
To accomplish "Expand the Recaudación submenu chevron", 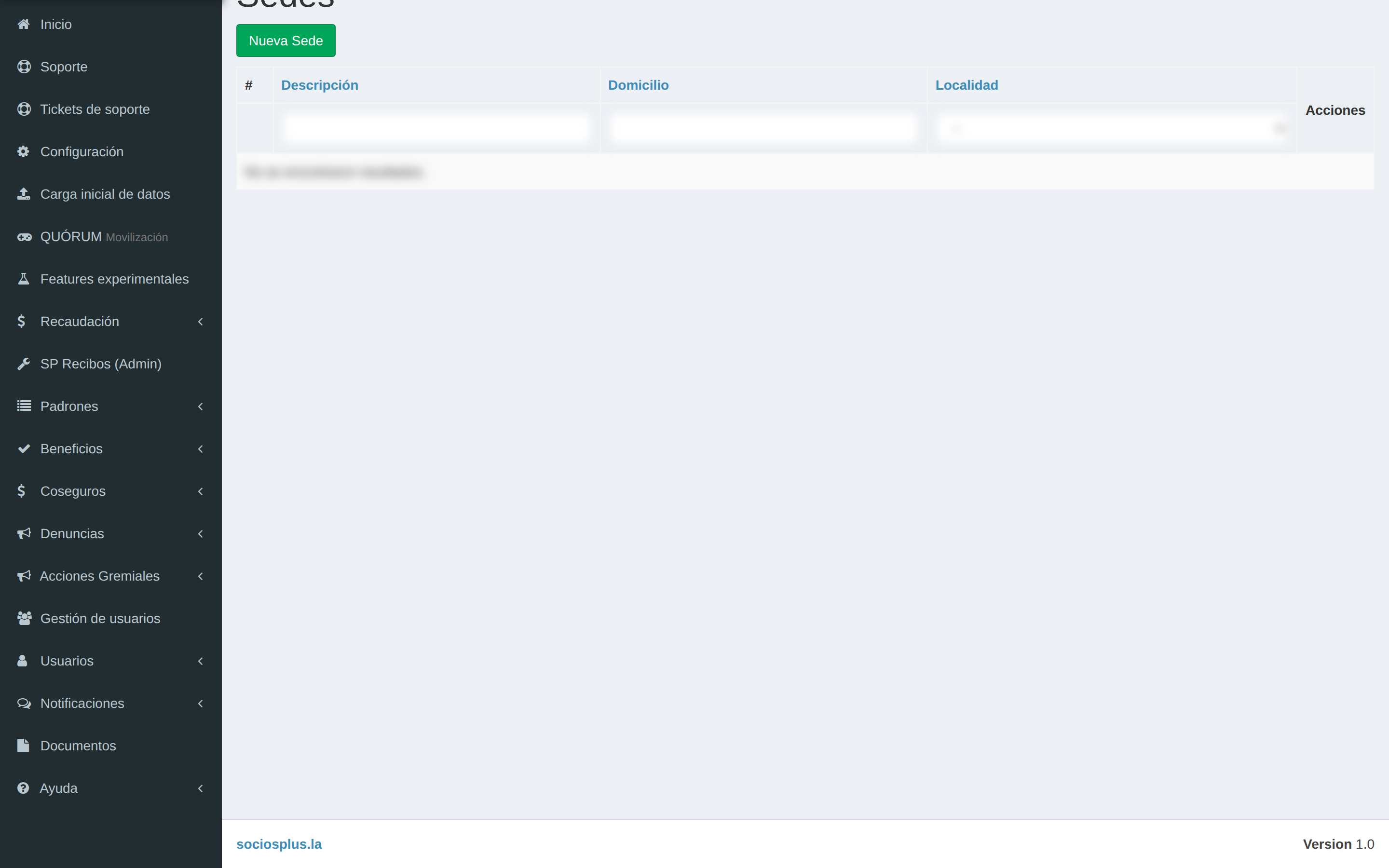I will point(200,322).
